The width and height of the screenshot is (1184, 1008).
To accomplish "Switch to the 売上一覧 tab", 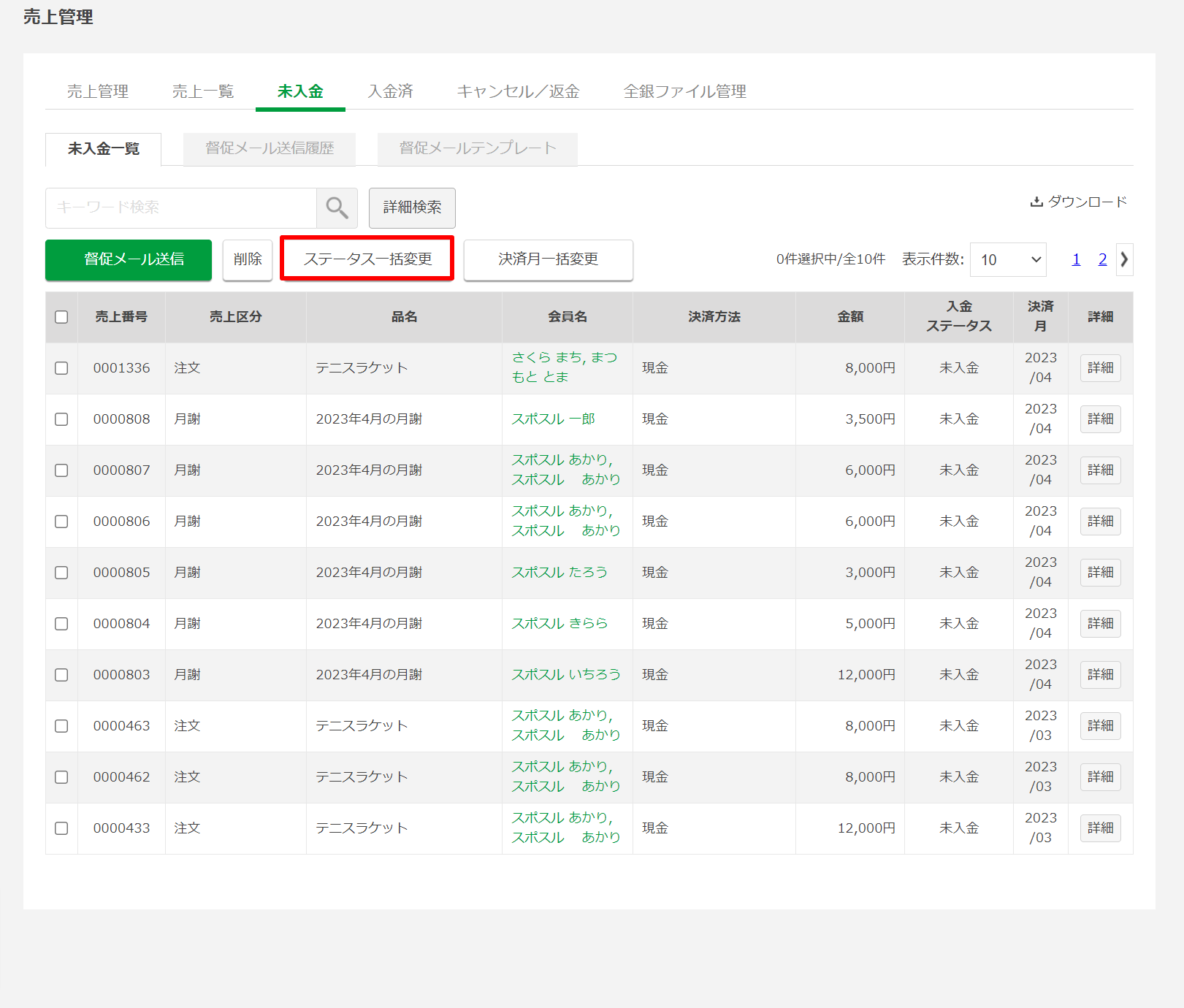I will click(203, 91).
